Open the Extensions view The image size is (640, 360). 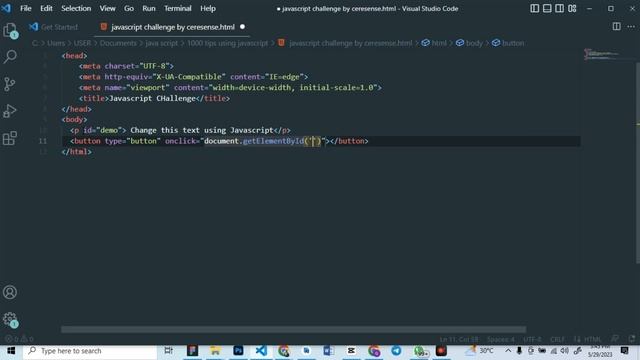pyautogui.click(x=10, y=138)
